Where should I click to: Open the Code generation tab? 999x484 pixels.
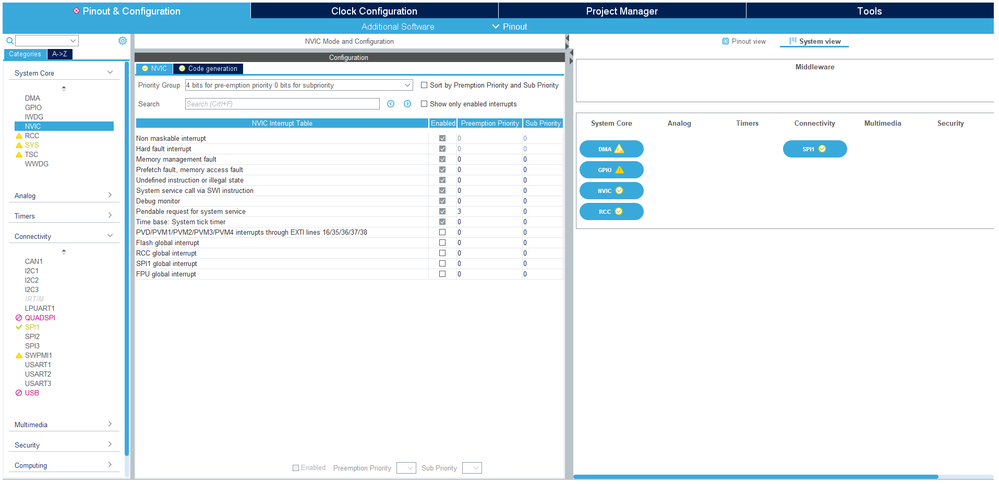pyautogui.click(x=208, y=69)
